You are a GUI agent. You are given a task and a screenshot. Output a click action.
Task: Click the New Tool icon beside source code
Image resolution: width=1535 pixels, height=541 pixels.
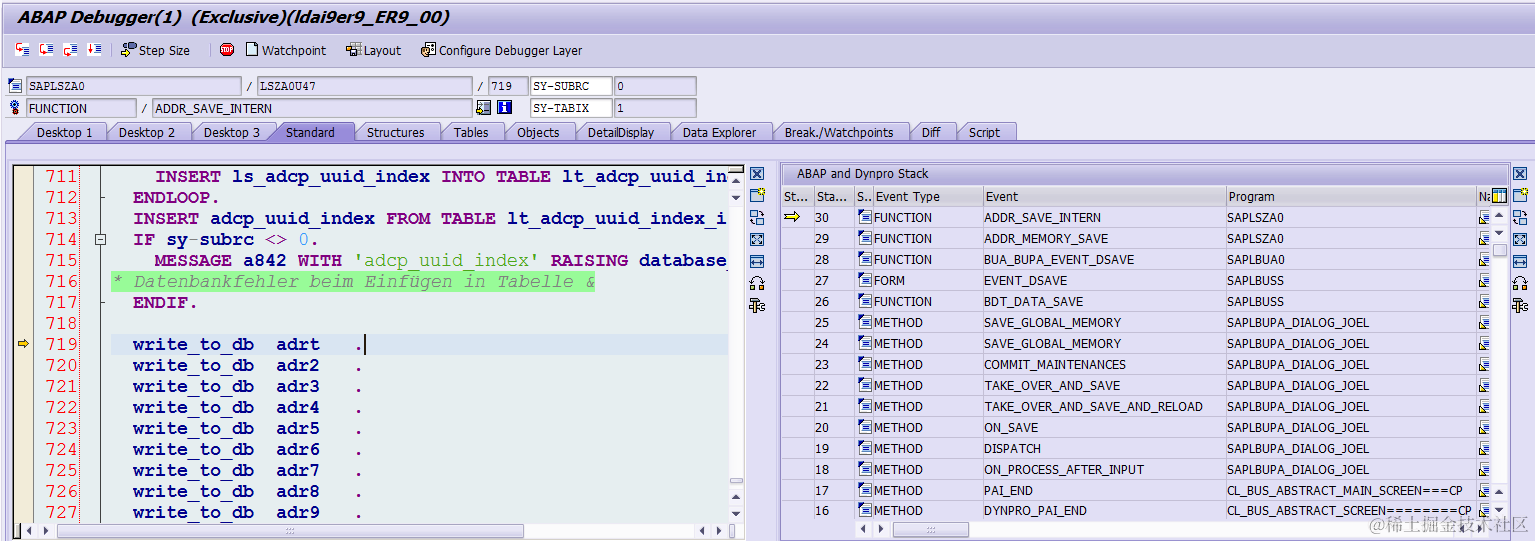[x=757, y=195]
